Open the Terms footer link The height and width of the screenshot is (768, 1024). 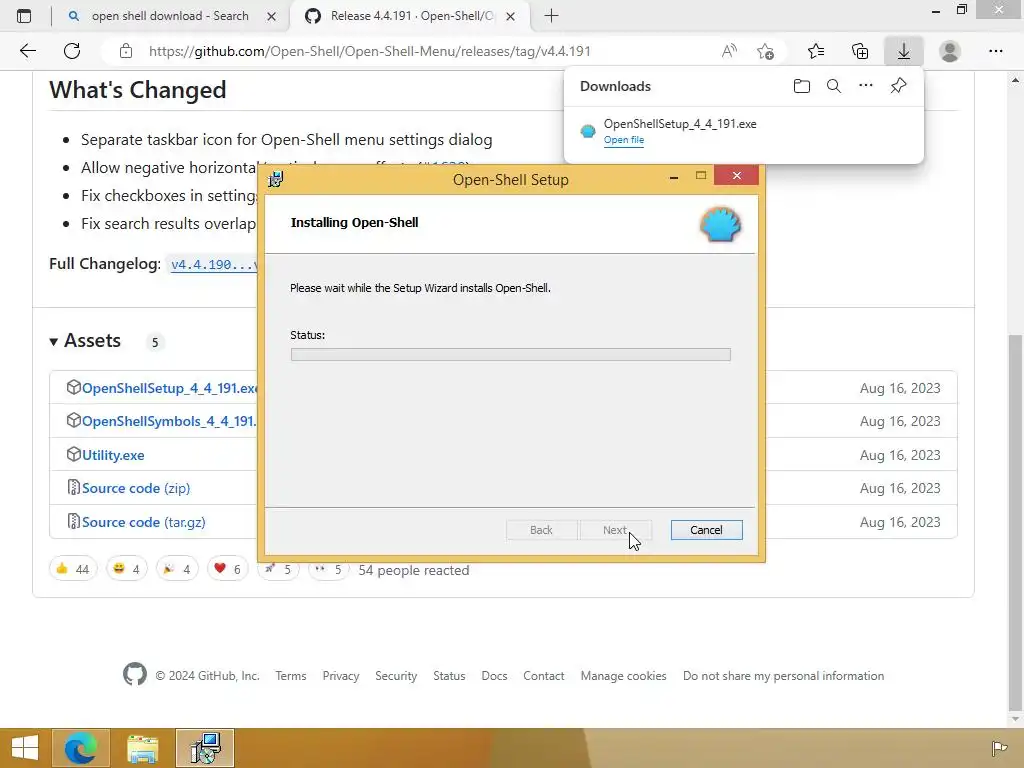coord(291,676)
